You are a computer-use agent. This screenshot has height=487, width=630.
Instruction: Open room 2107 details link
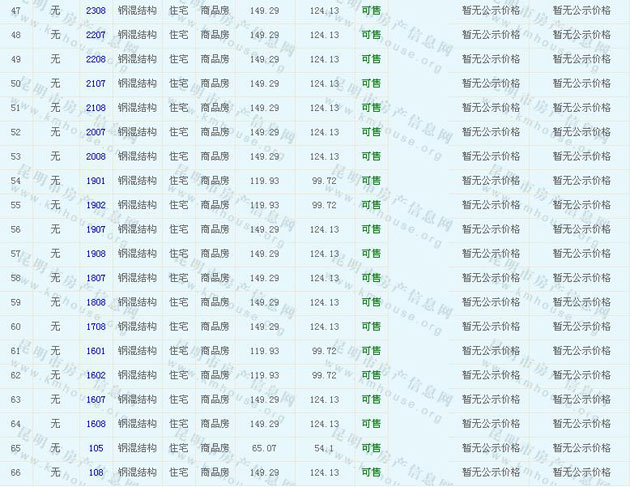[x=96, y=83]
